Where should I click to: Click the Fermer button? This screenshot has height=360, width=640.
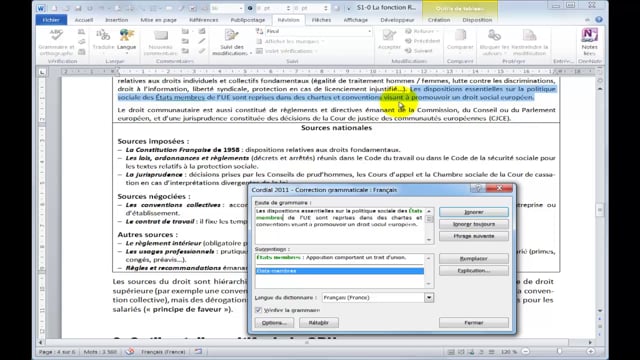(474, 322)
